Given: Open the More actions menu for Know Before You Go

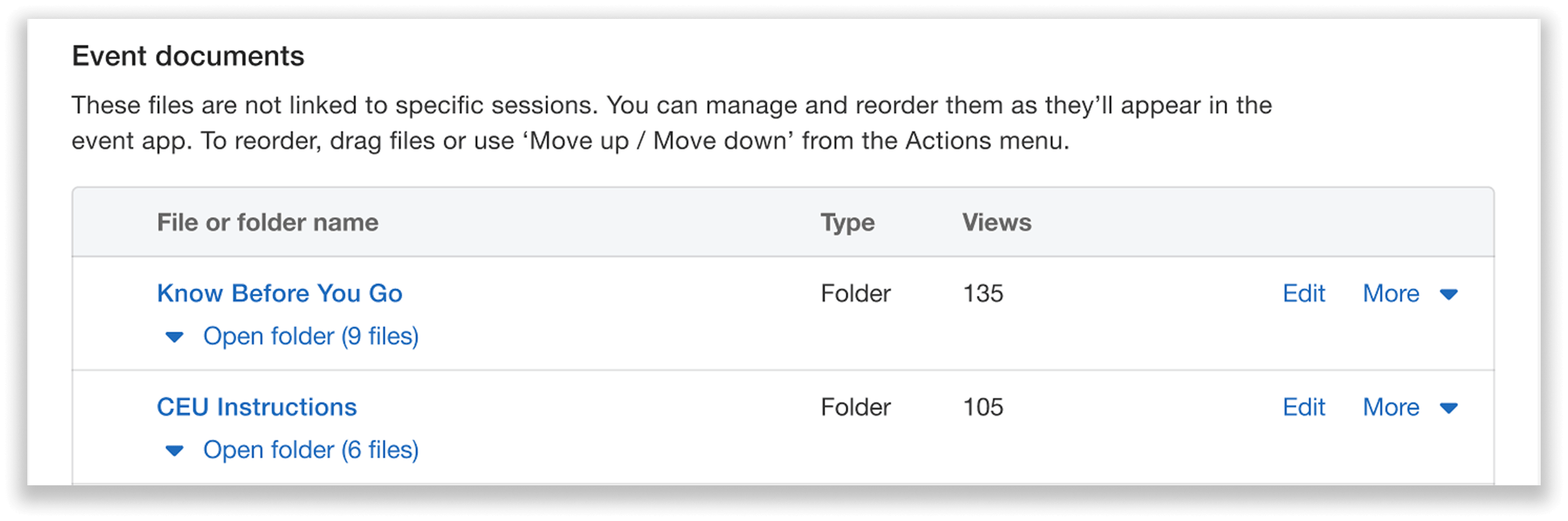Looking at the screenshot, I should pyautogui.click(x=1390, y=293).
